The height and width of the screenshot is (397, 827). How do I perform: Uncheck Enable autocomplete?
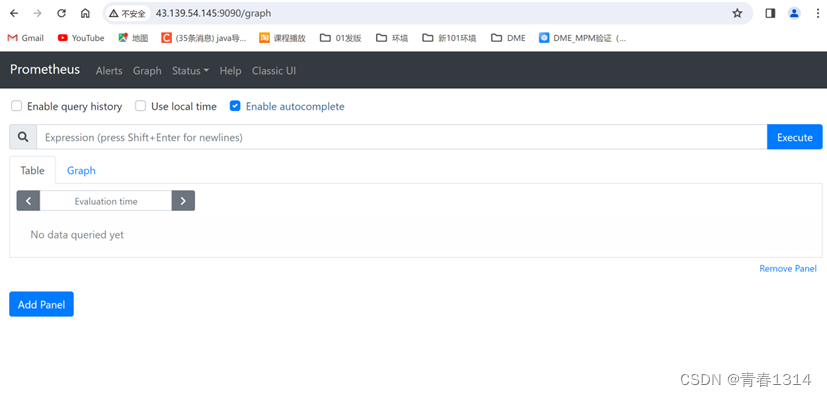coord(235,106)
